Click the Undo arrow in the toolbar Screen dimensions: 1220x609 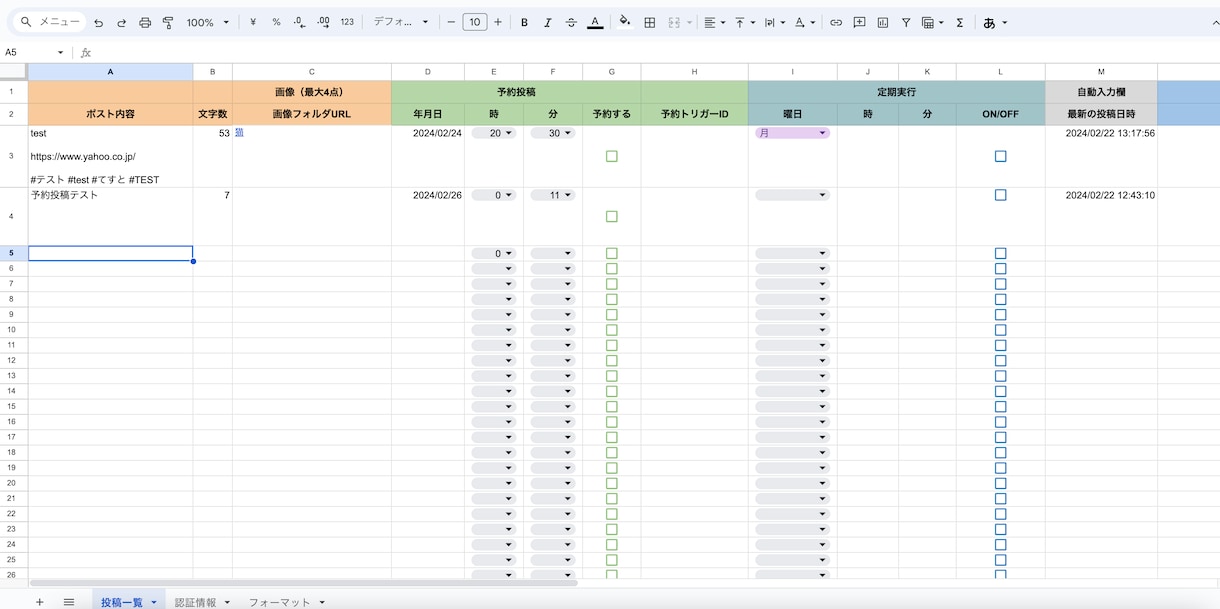tap(98, 22)
